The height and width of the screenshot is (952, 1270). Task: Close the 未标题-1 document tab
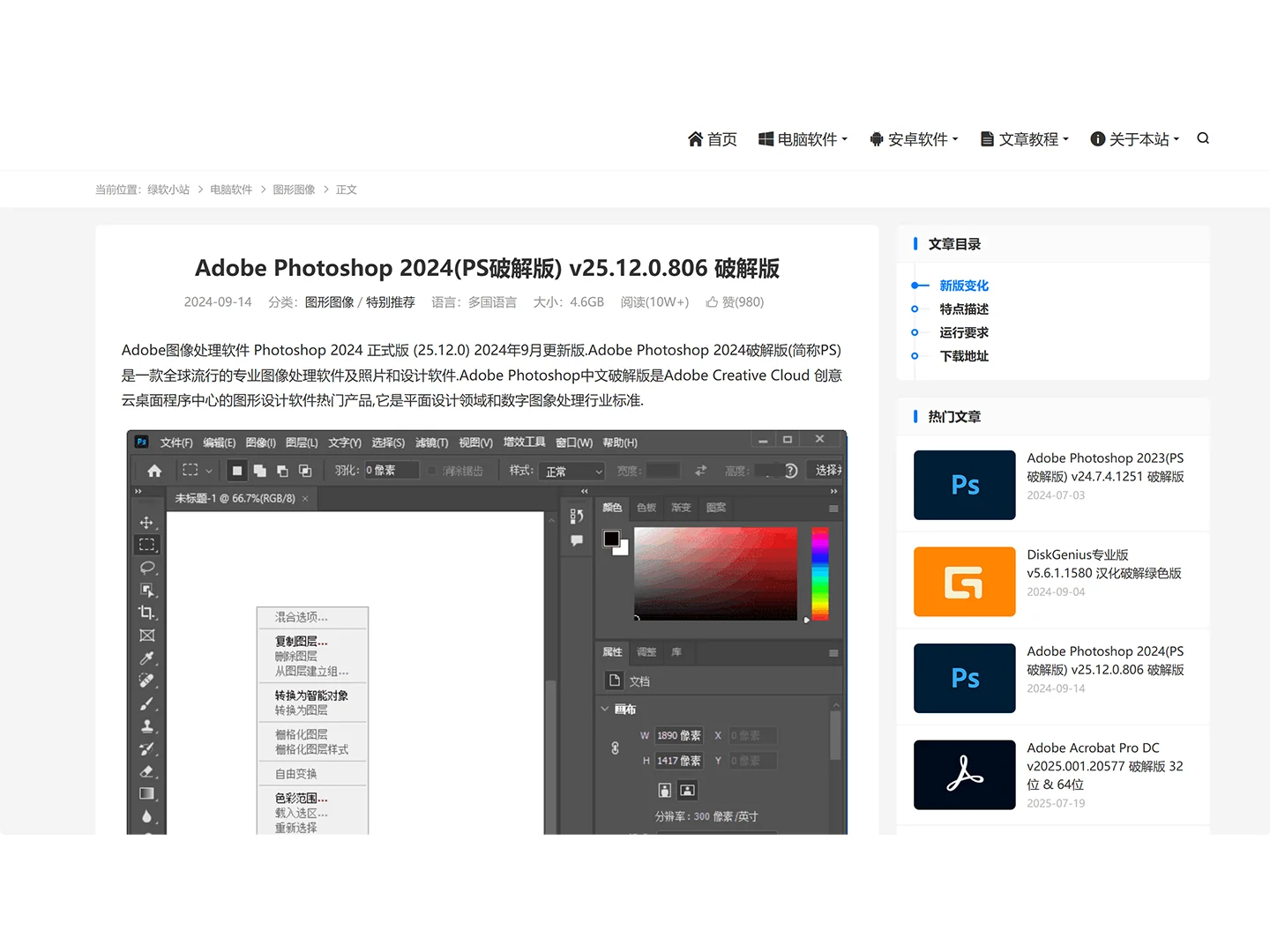pyautogui.click(x=305, y=499)
